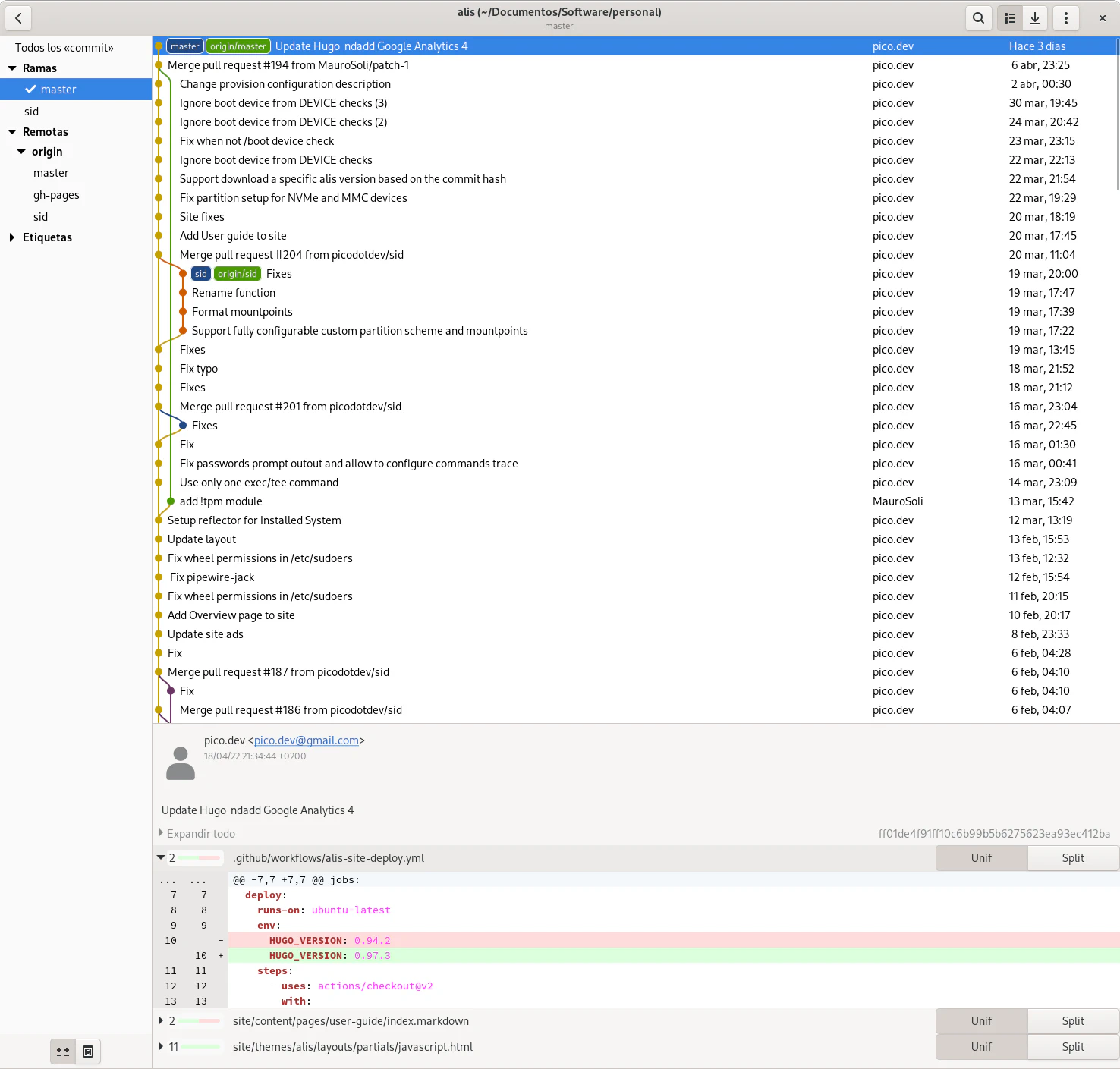Image resolution: width=1120 pixels, height=1069 pixels.
Task: Select Unif view for javascript.html diff
Action: 981,1047
